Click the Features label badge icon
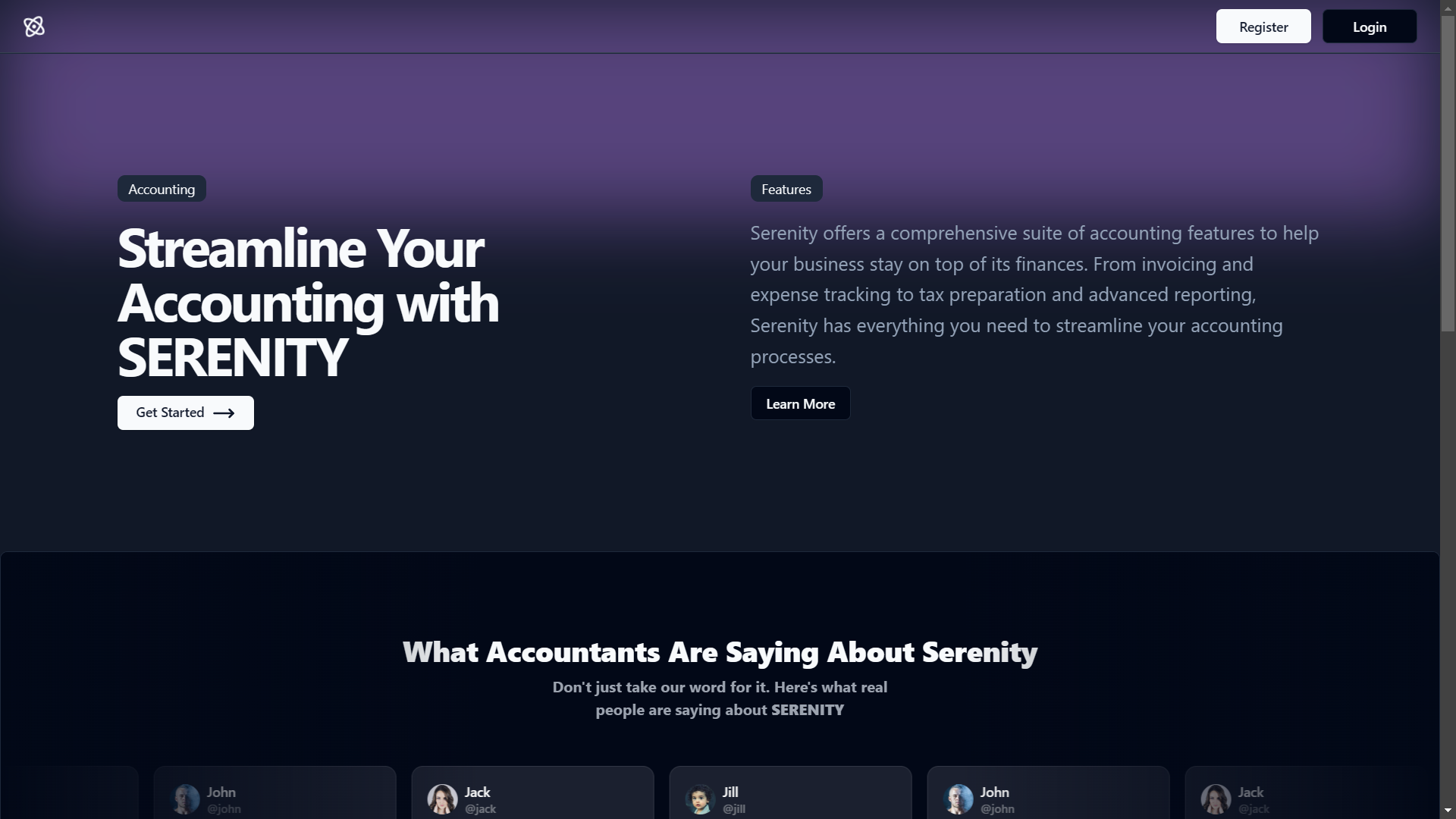 tap(787, 189)
